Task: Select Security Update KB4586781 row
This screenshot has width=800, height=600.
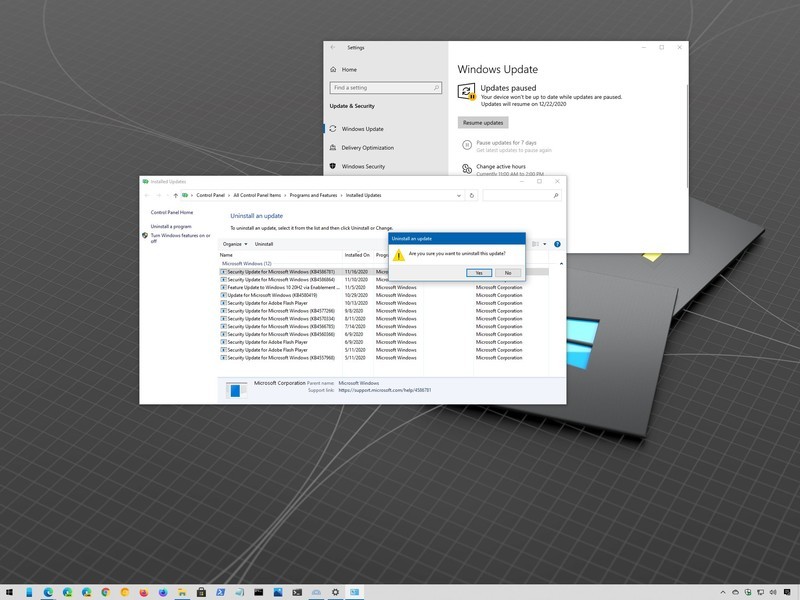Action: [384, 272]
